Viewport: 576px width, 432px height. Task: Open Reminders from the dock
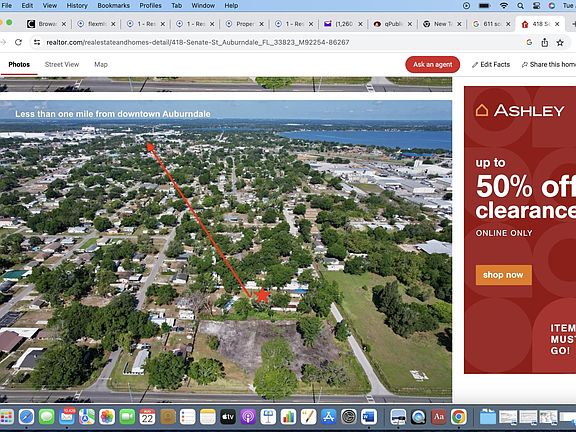(x=187, y=417)
